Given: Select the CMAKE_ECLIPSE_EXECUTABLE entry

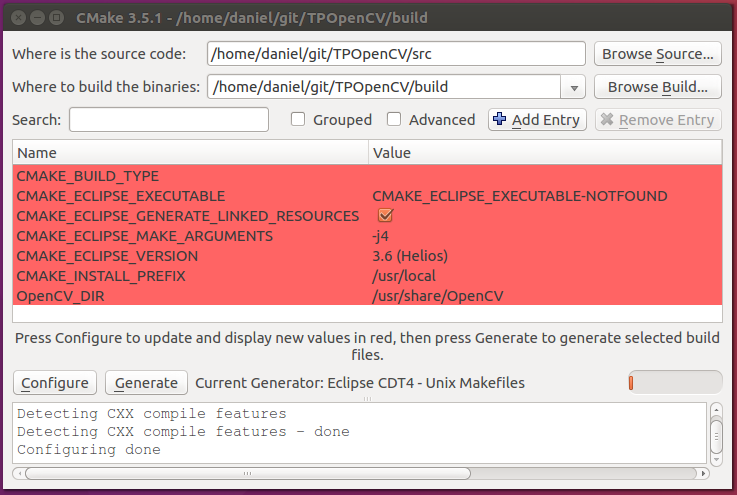Looking at the screenshot, I should tap(121, 196).
